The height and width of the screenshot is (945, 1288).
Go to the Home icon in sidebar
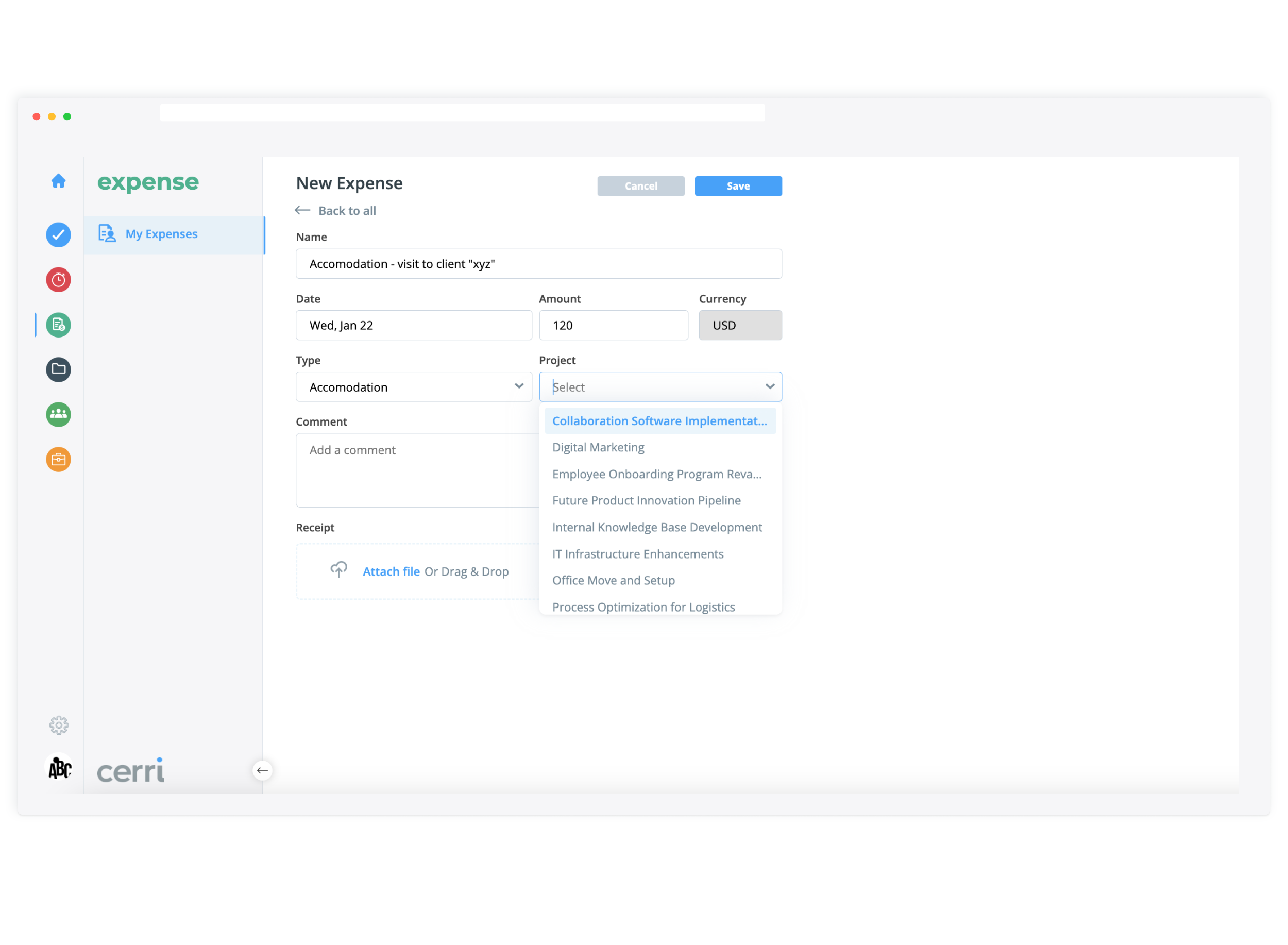pyautogui.click(x=58, y=181)
